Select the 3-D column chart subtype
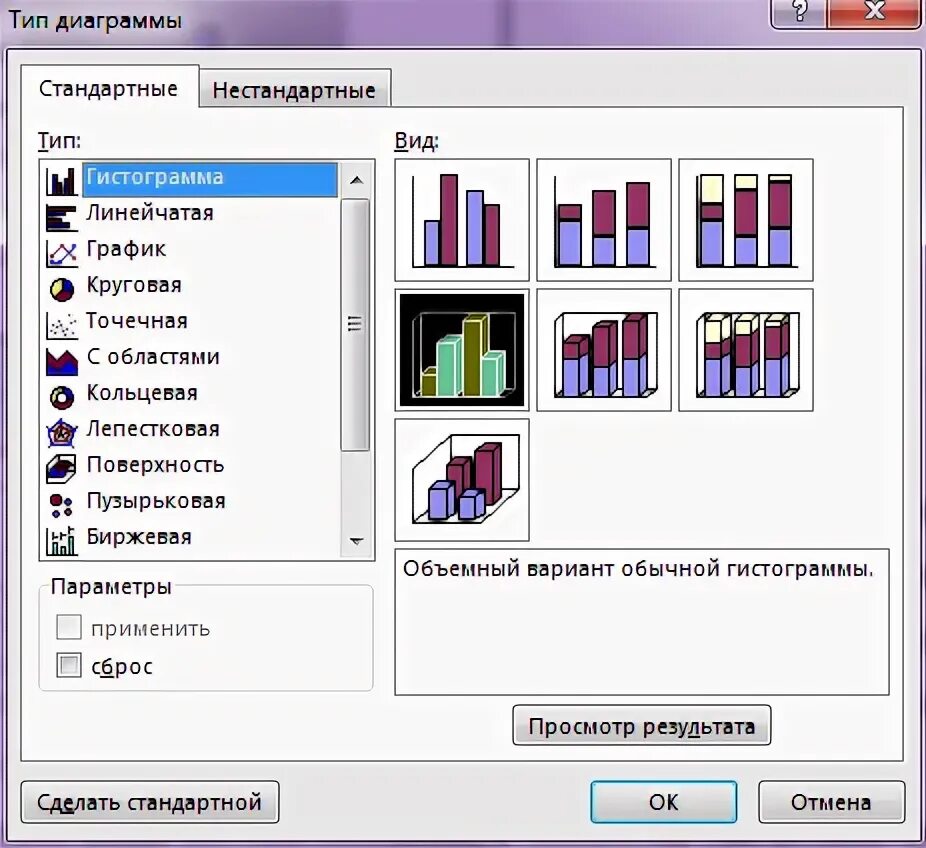This screenshot has width=926, height=848. (x=462, y=480)
